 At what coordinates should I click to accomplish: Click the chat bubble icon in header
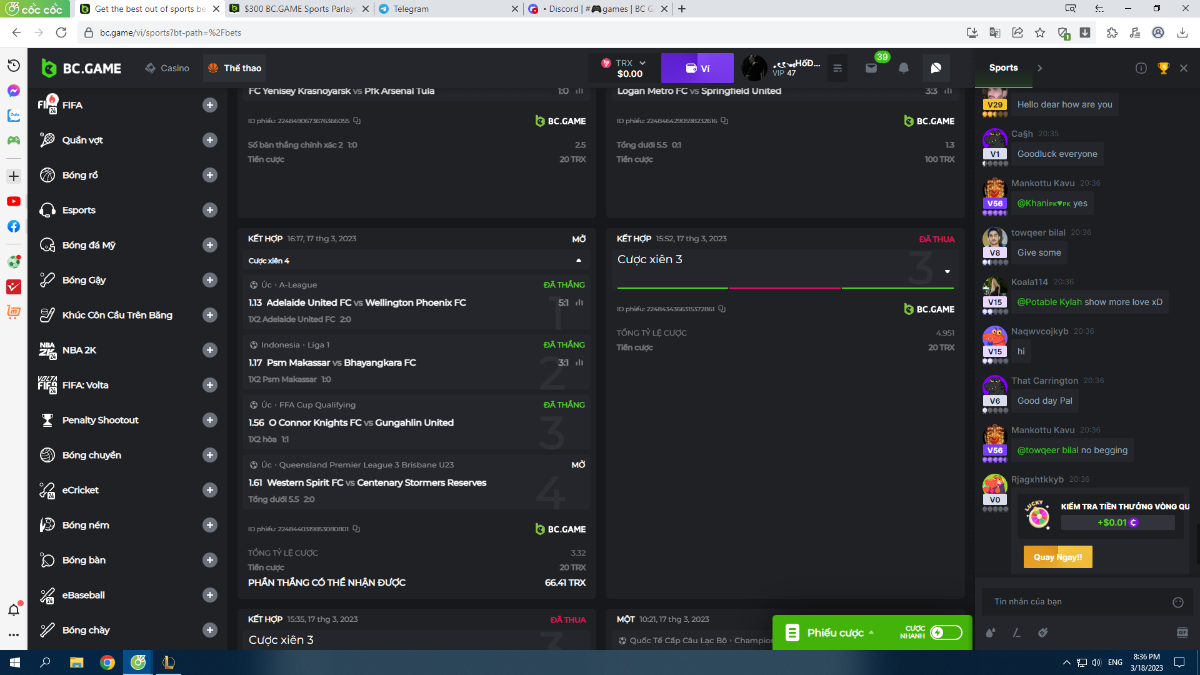pos(936,68)
